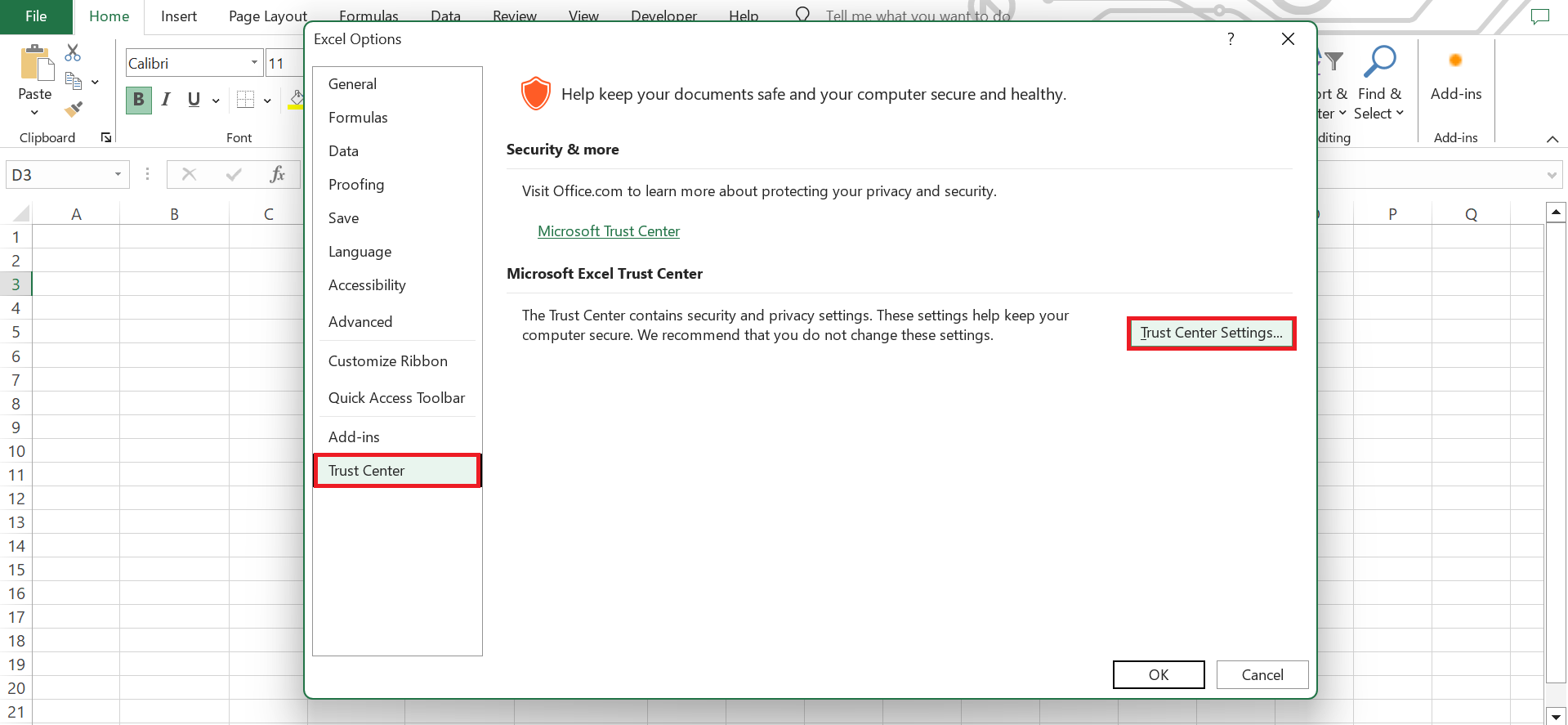The width and height of the screenshot is (1568, 725).
Task: Select Proofing options category
Action: pyautogui.click(x=397, y=185)
